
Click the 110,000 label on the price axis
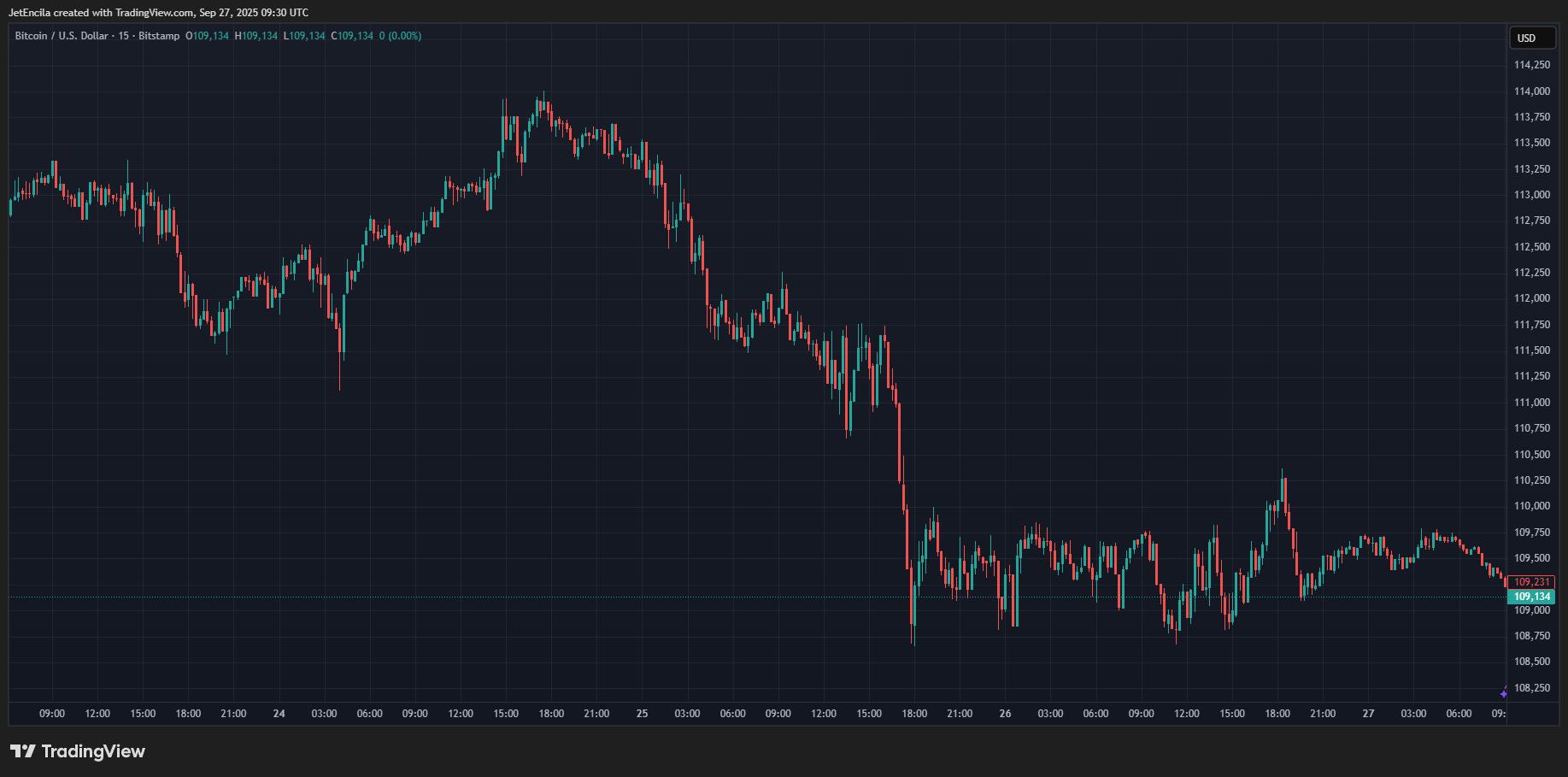coord(1531,506)
